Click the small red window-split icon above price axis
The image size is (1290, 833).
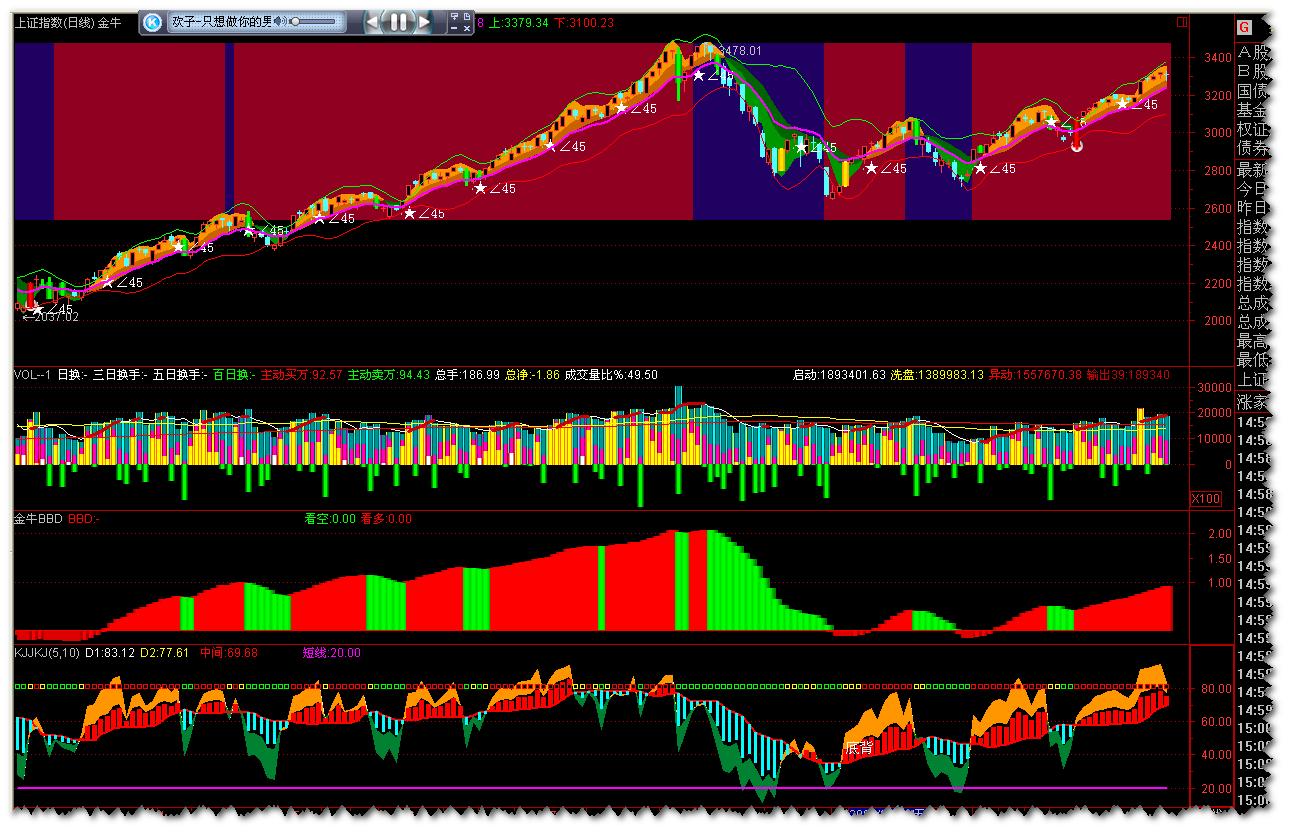(x=1182, y=22)
